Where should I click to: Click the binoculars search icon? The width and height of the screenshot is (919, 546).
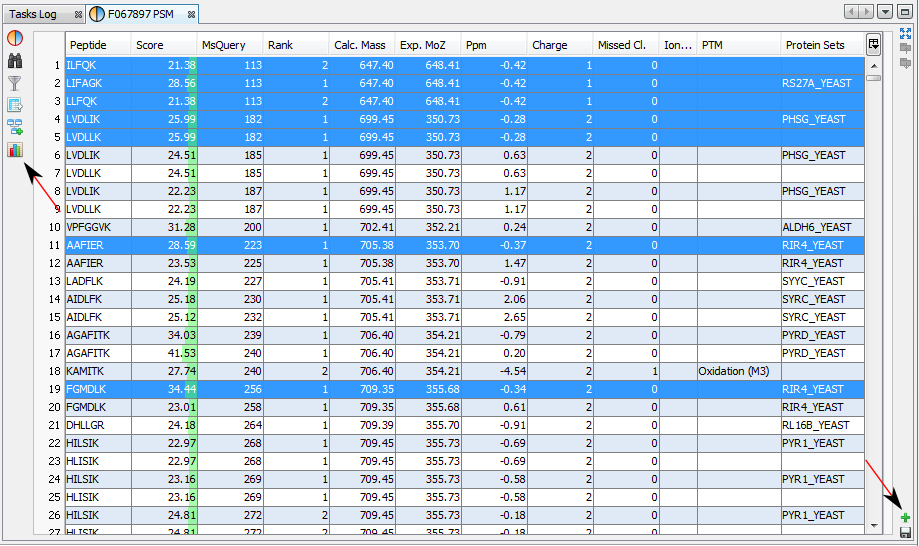point(15,61)
